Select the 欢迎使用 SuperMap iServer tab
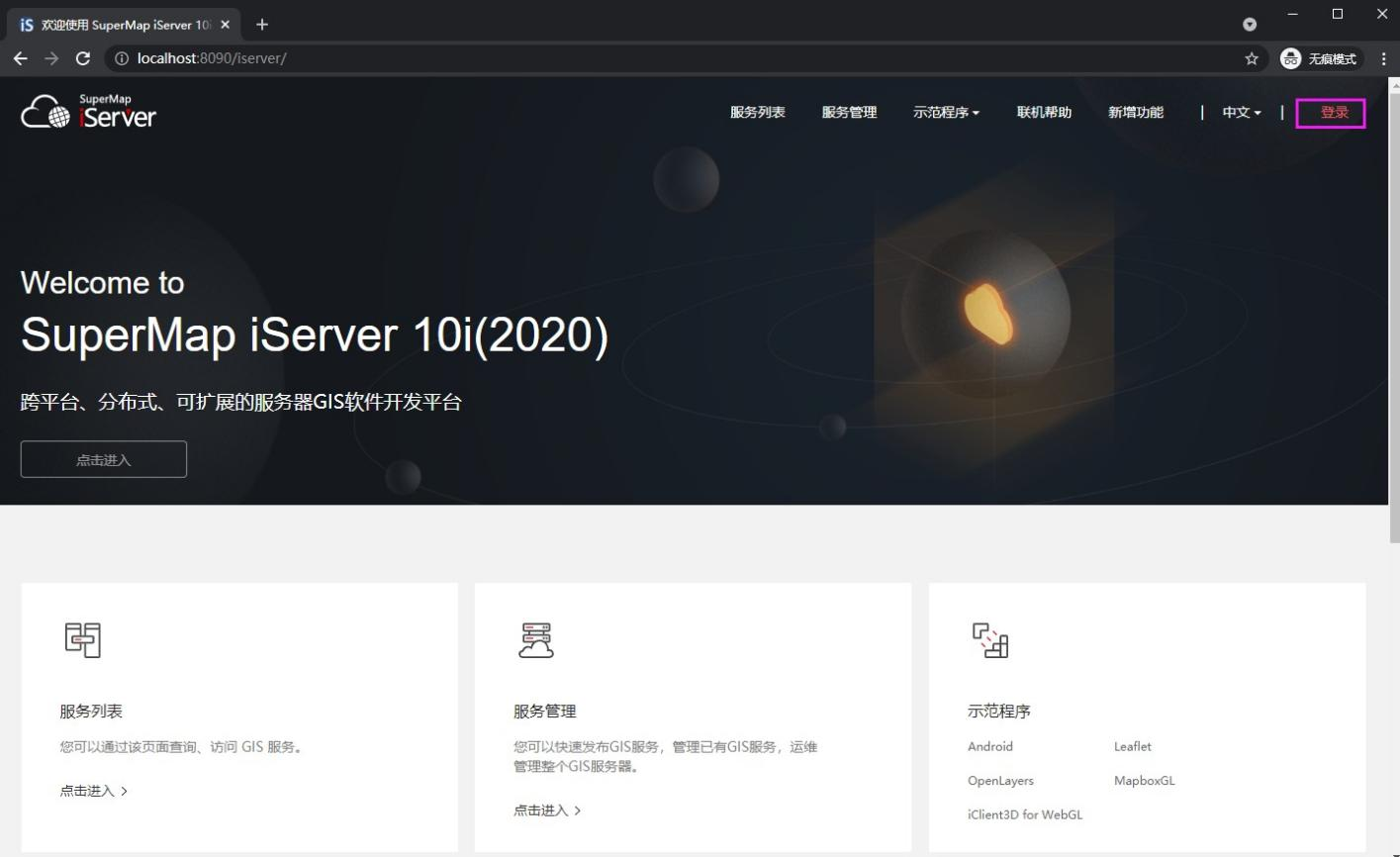Image resolution: width=1400 pixels, height=857 pixels. 125,25
